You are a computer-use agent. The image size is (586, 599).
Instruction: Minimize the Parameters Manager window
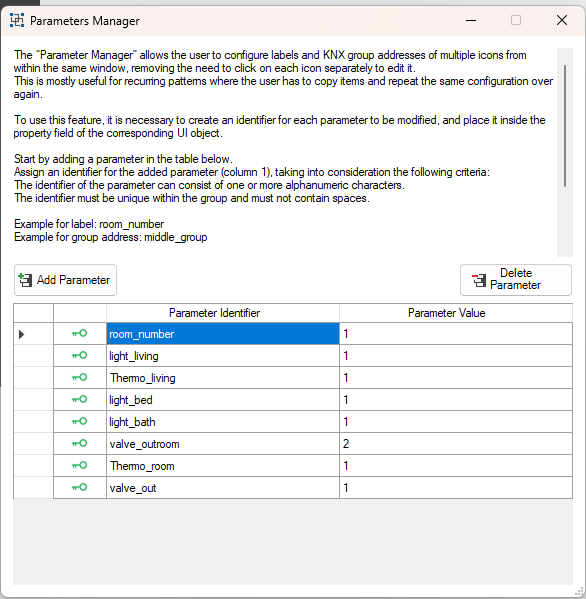point(471,20)
